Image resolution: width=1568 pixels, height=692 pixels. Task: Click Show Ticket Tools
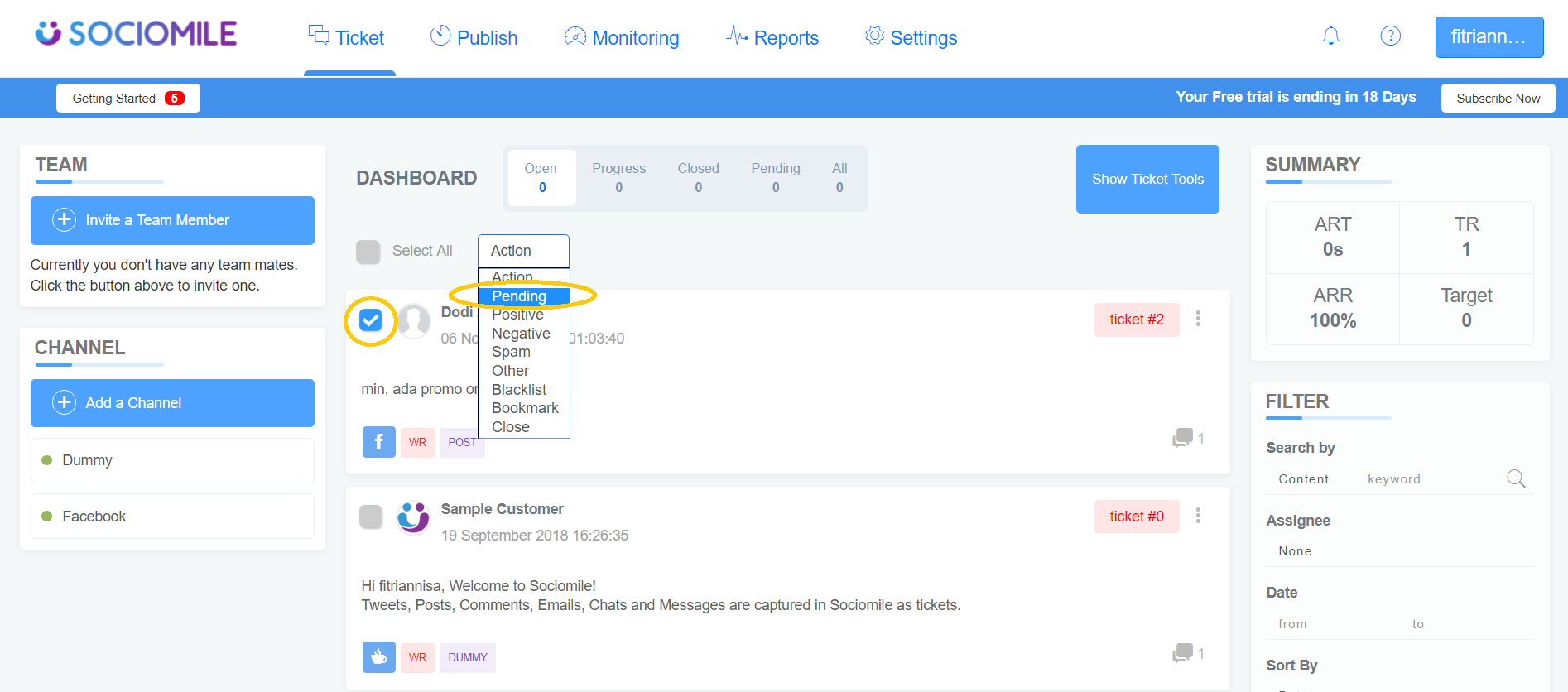[x=1147, y=179]
